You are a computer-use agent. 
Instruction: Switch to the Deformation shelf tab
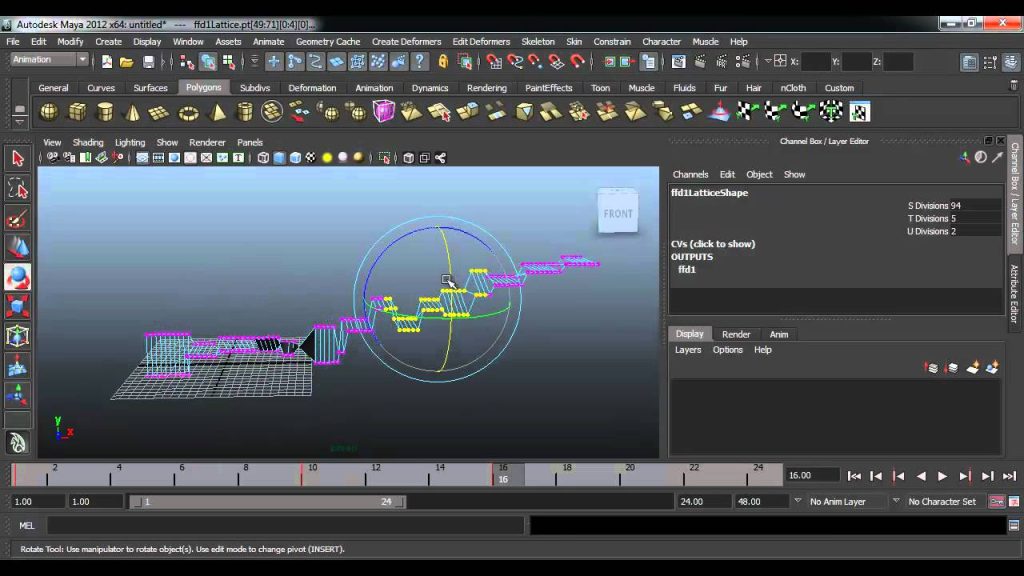pyautogui.click(x=312, y=88)
